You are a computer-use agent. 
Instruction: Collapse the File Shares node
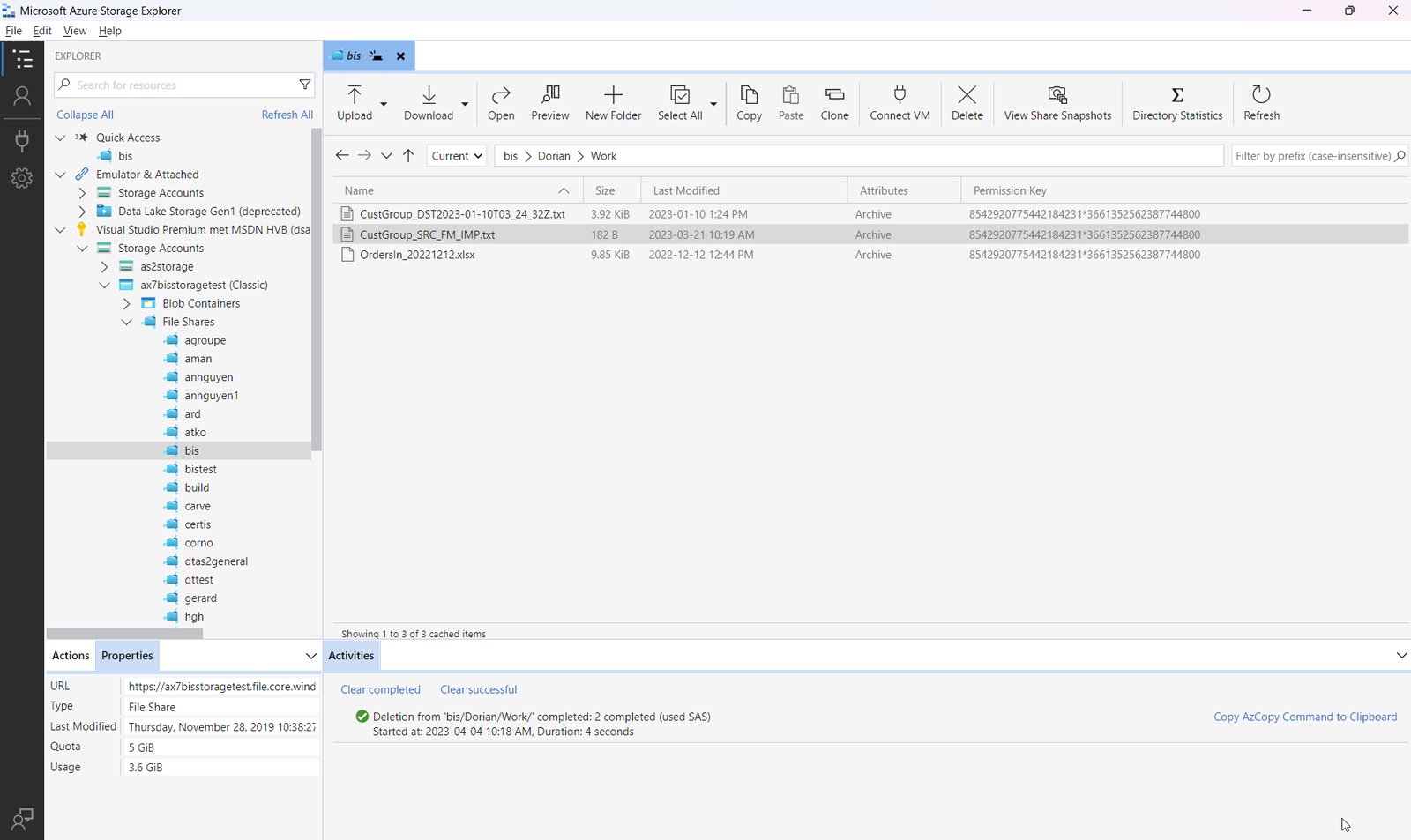127,322
